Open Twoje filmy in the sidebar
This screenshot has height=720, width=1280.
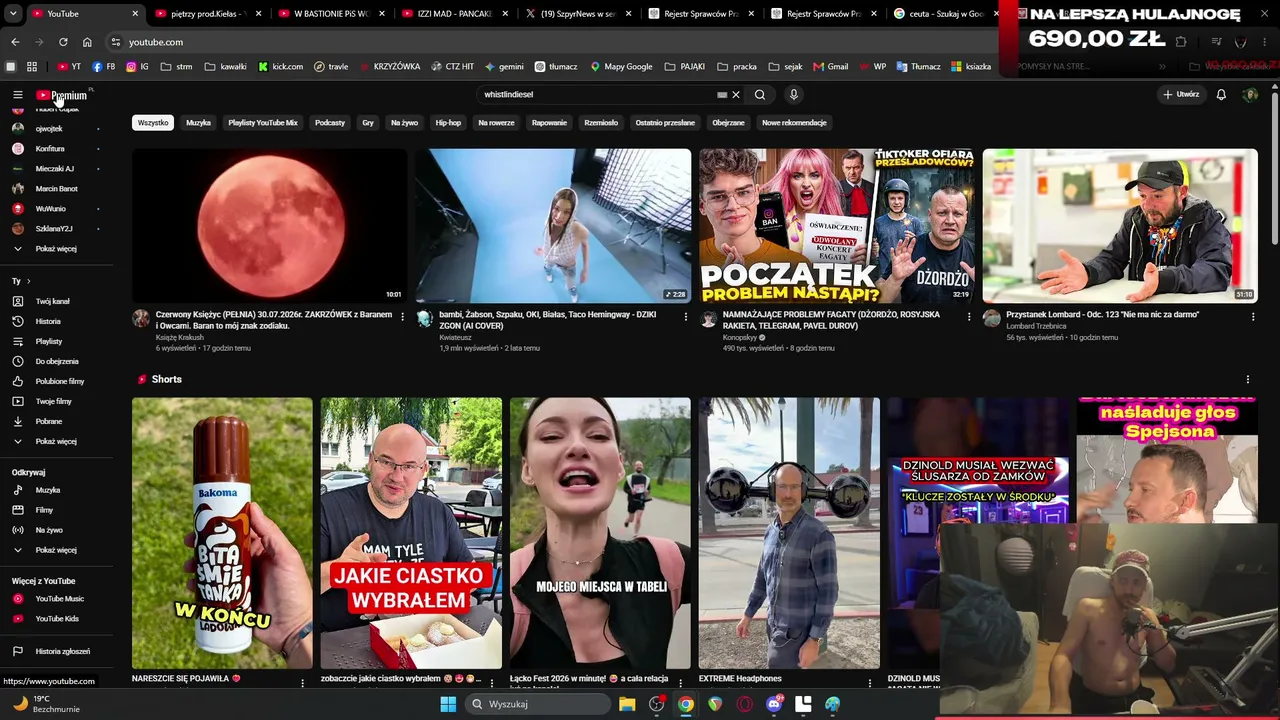[54, 401]
